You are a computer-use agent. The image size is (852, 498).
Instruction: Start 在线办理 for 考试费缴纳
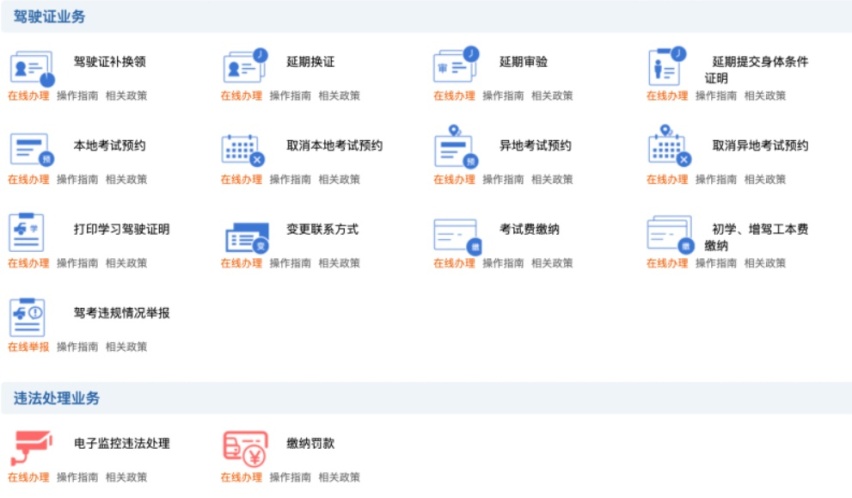click(454, 263)
